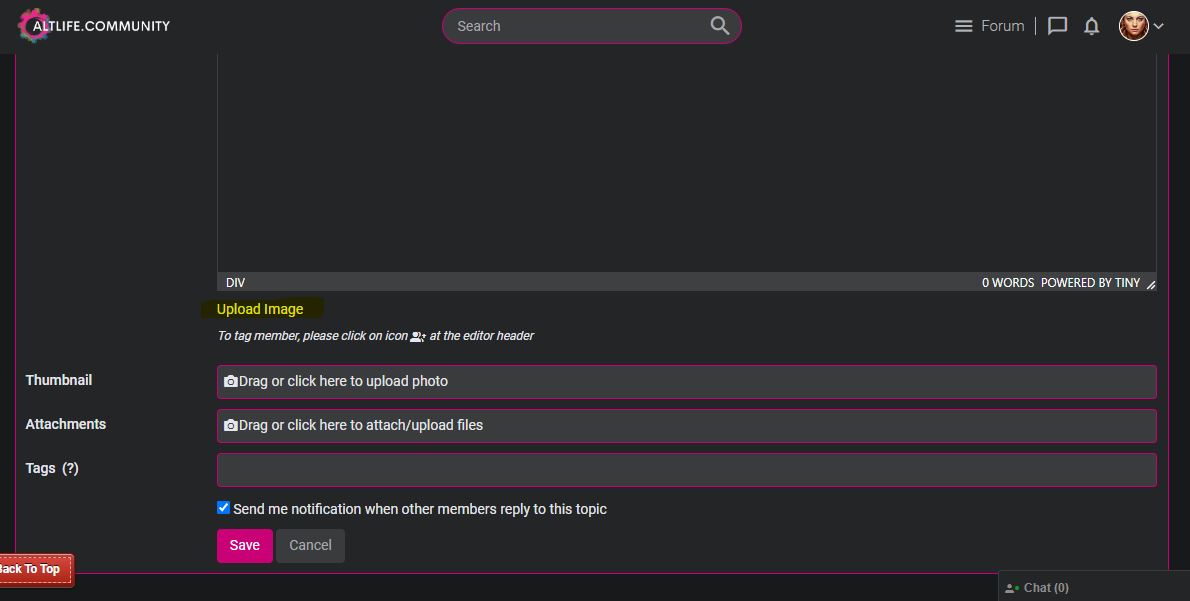Click the editor resize handle in the corner
The width and height of the screenshot is (1190, 601).
(x=1150, y=285)
